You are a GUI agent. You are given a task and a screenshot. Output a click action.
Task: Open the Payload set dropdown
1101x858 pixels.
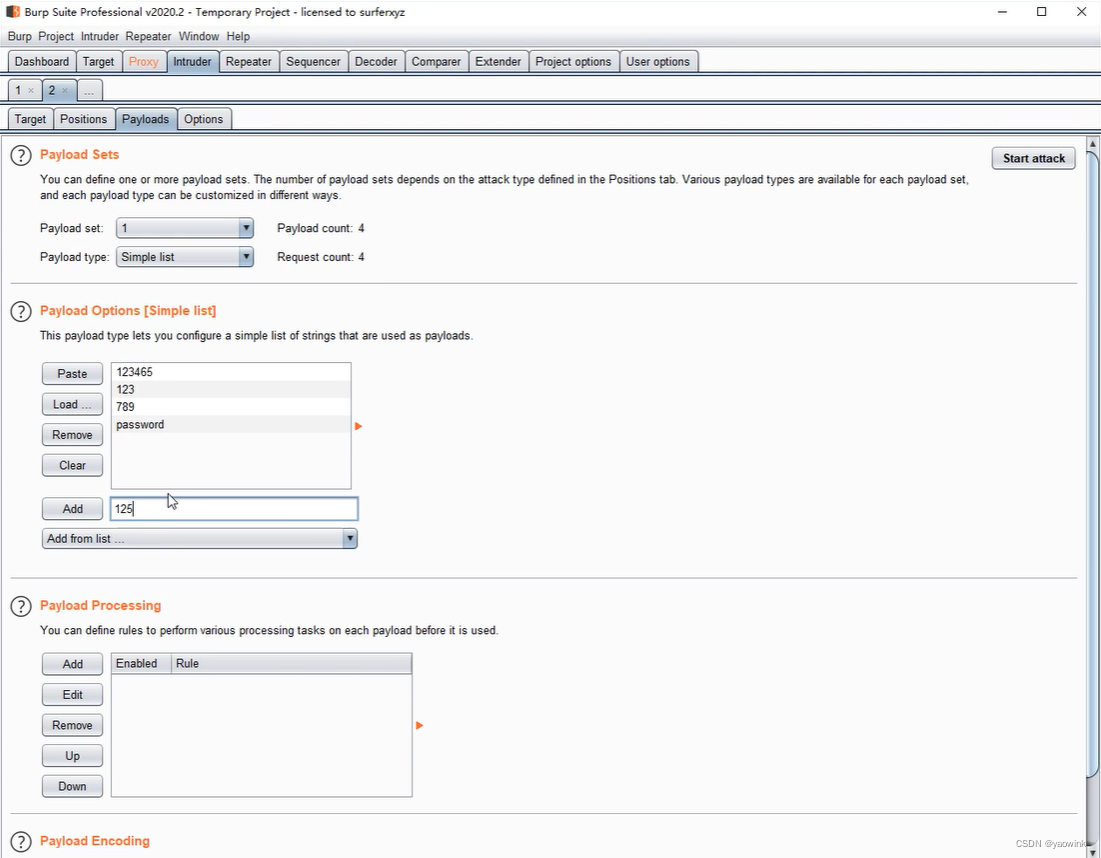click(185, 228)
